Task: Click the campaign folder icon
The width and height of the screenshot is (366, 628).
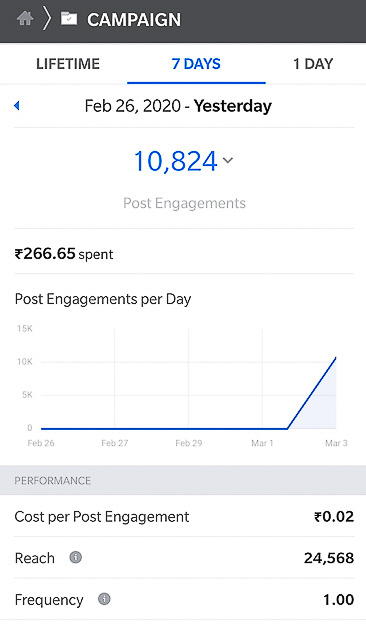Action: click(x=68, y=18)
